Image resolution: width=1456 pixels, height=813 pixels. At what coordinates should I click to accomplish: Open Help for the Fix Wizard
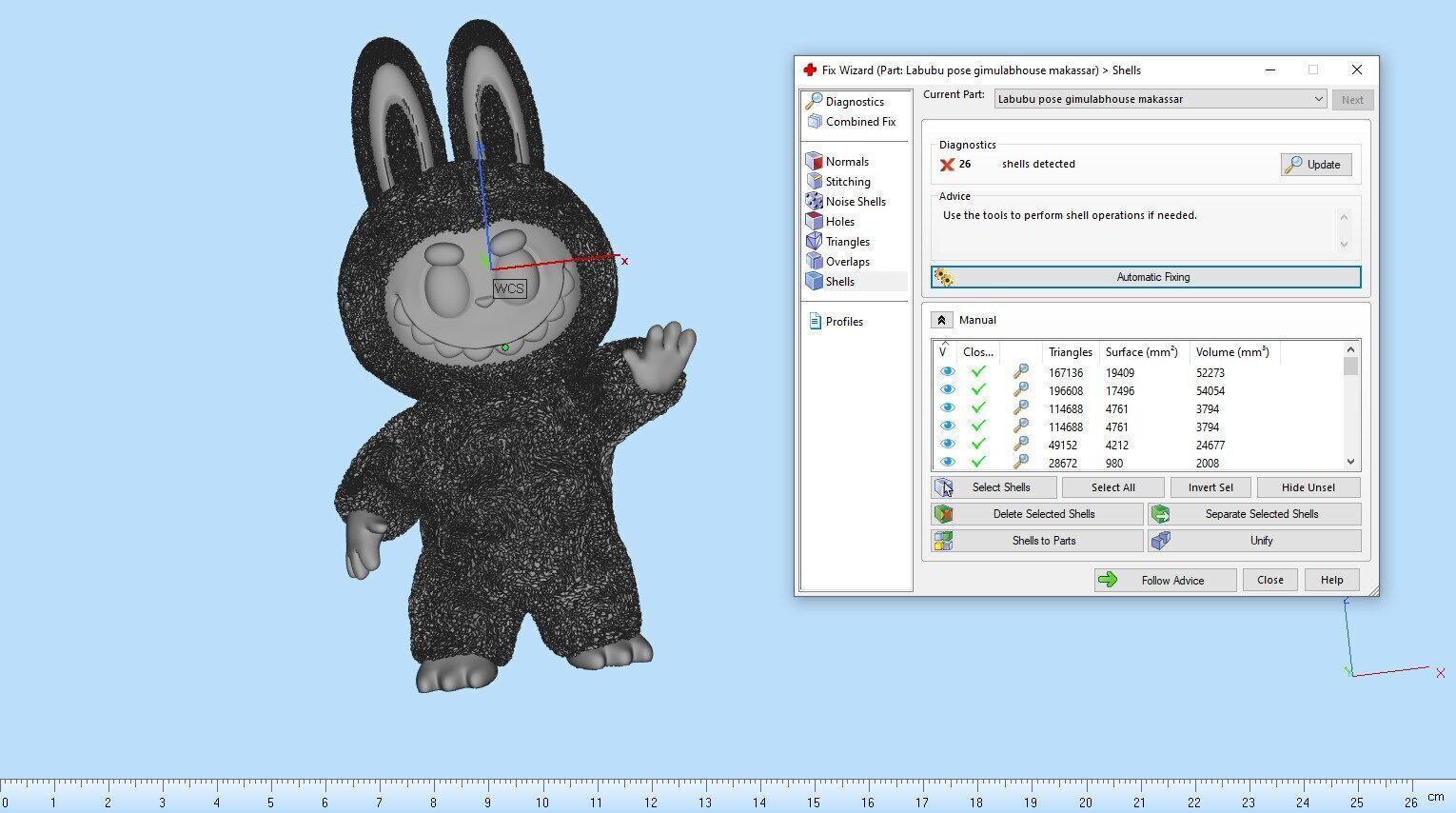point(1331,580)
